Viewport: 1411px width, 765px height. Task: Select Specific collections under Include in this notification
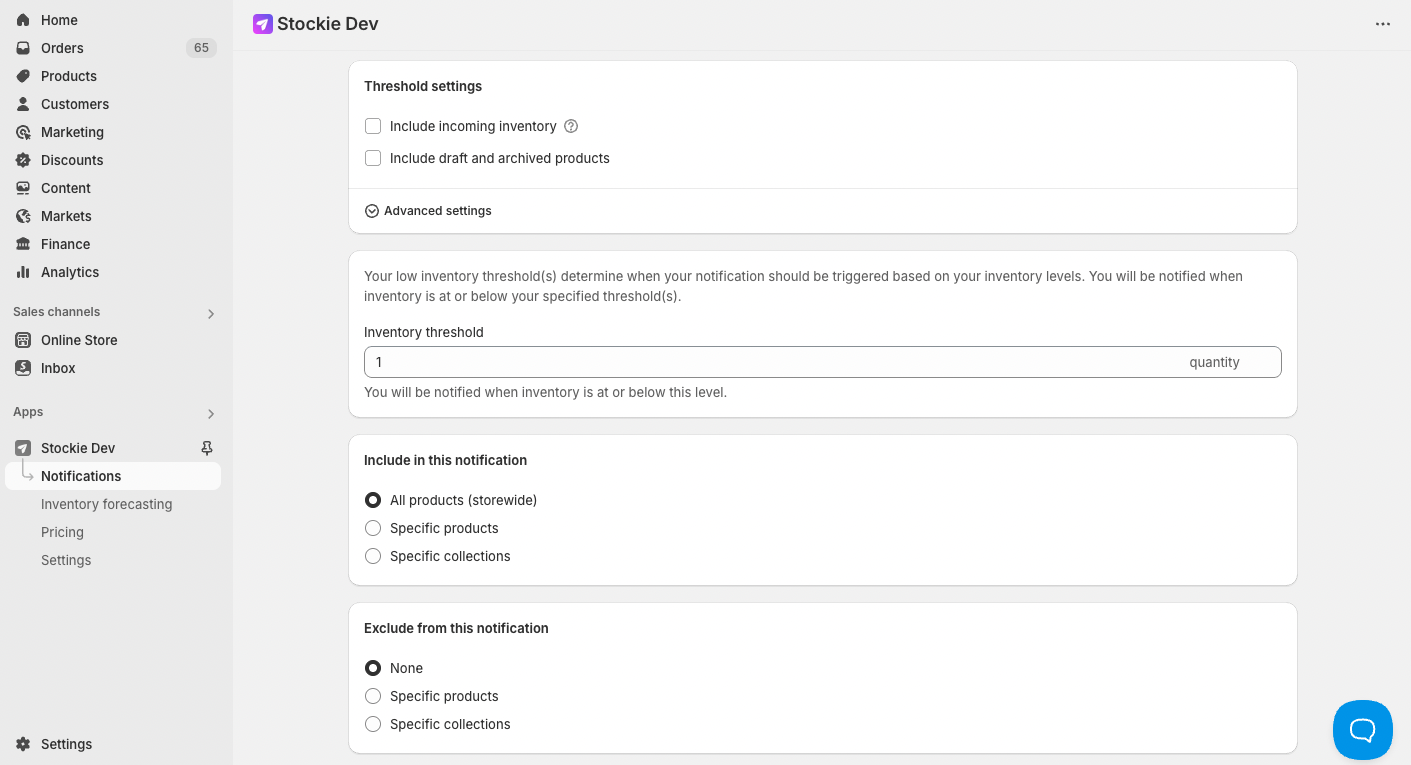coord(373,556)
